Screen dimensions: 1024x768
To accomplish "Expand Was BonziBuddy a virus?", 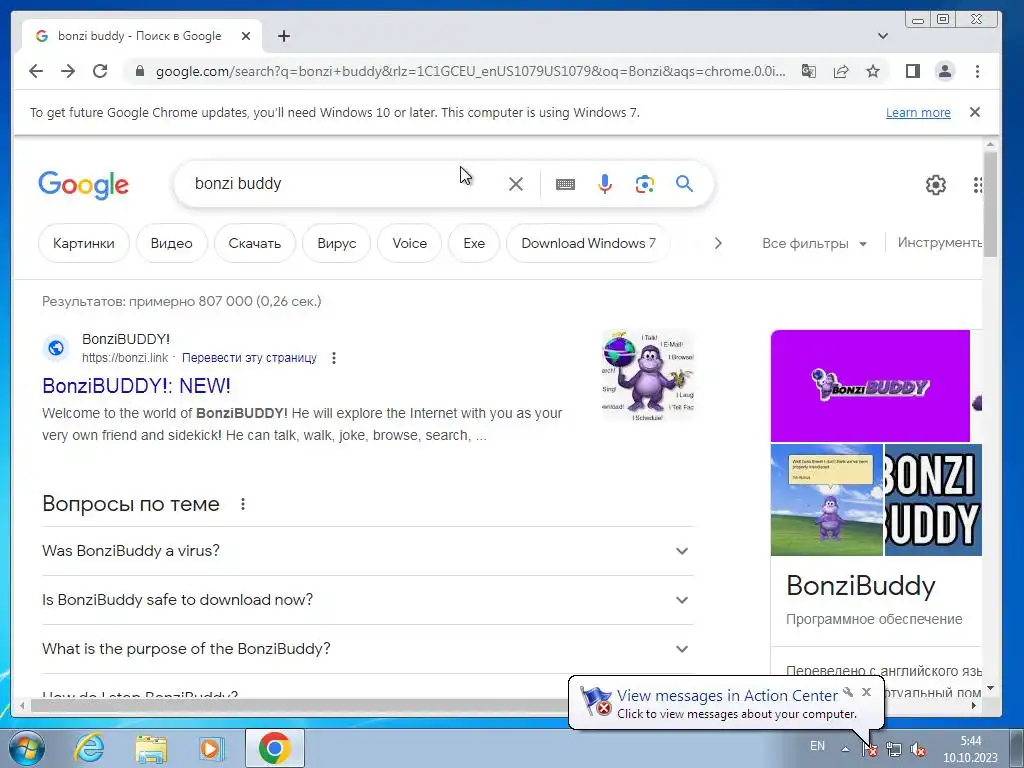I will click(368, 551).
